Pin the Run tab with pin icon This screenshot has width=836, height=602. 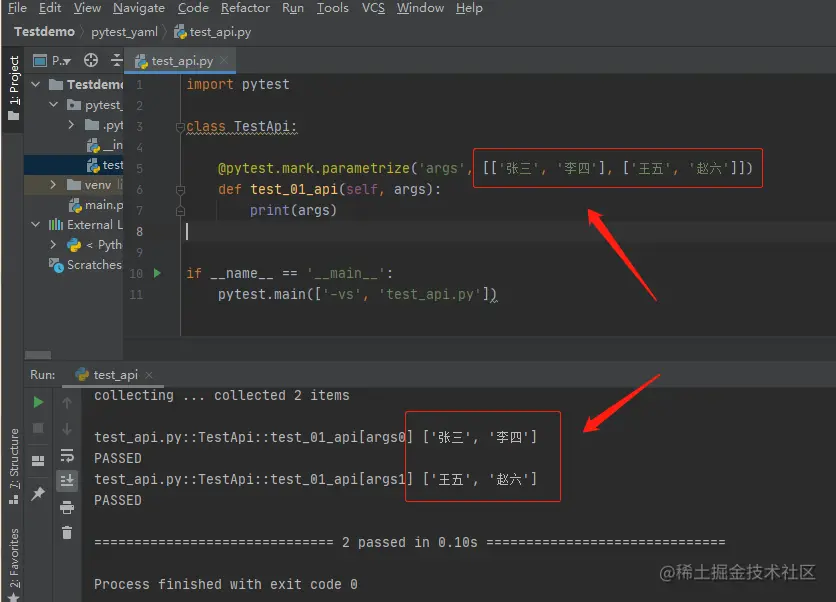tap(38, 493)
